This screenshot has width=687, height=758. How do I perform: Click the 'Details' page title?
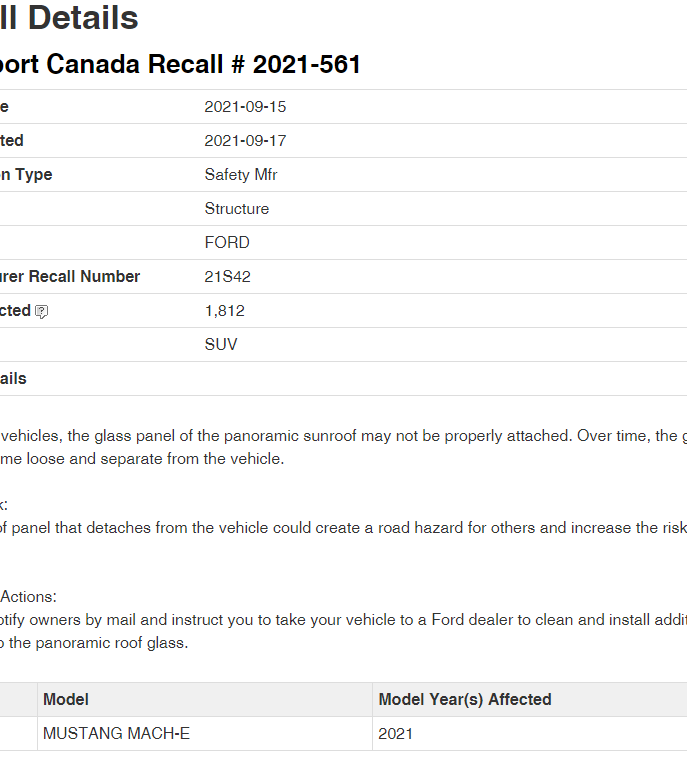tap(83, 18)
